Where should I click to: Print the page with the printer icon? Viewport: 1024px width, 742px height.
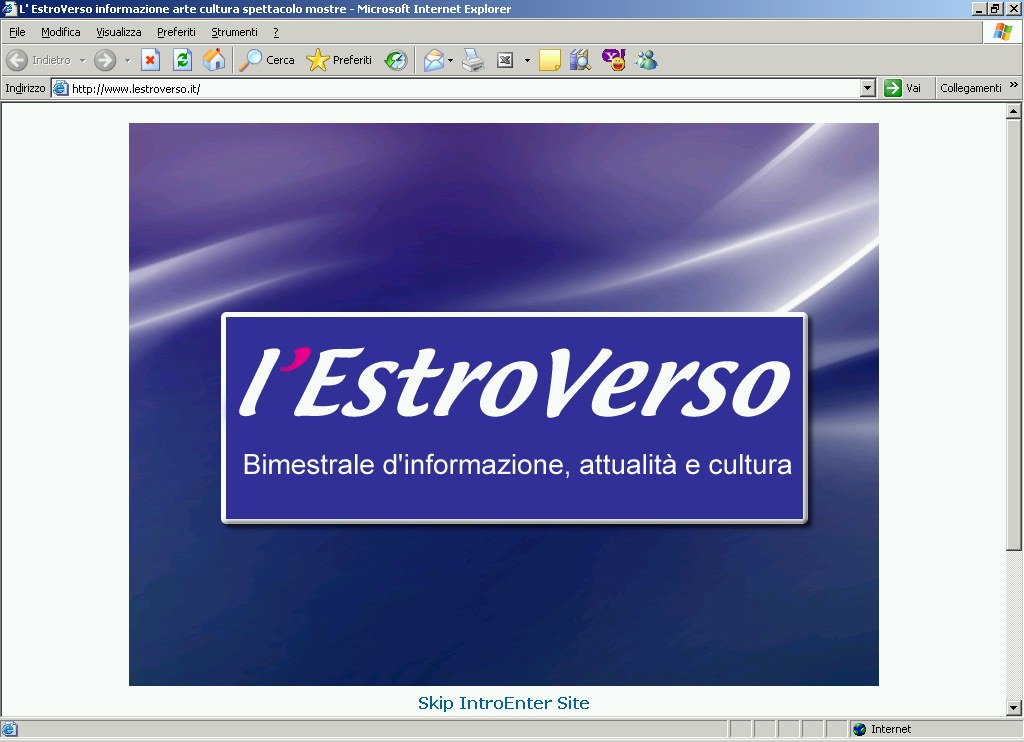473,60
